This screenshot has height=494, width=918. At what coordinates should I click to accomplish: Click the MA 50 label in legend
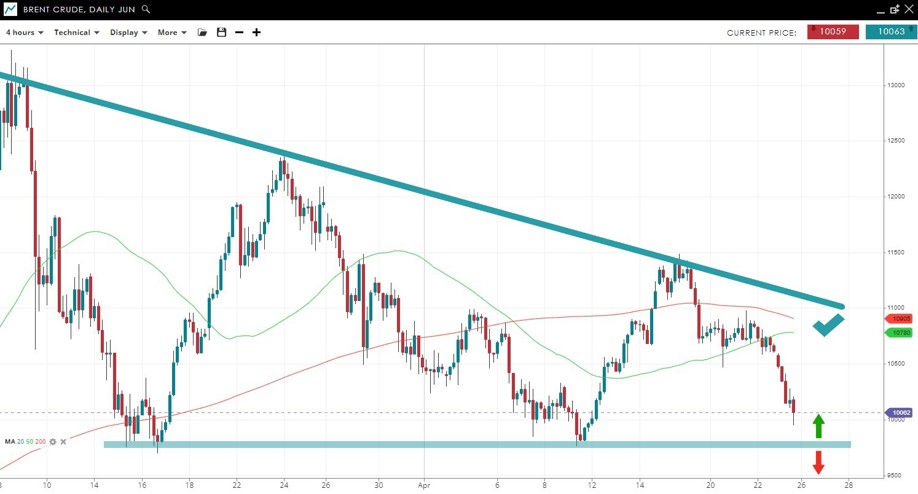coord(31,441)
